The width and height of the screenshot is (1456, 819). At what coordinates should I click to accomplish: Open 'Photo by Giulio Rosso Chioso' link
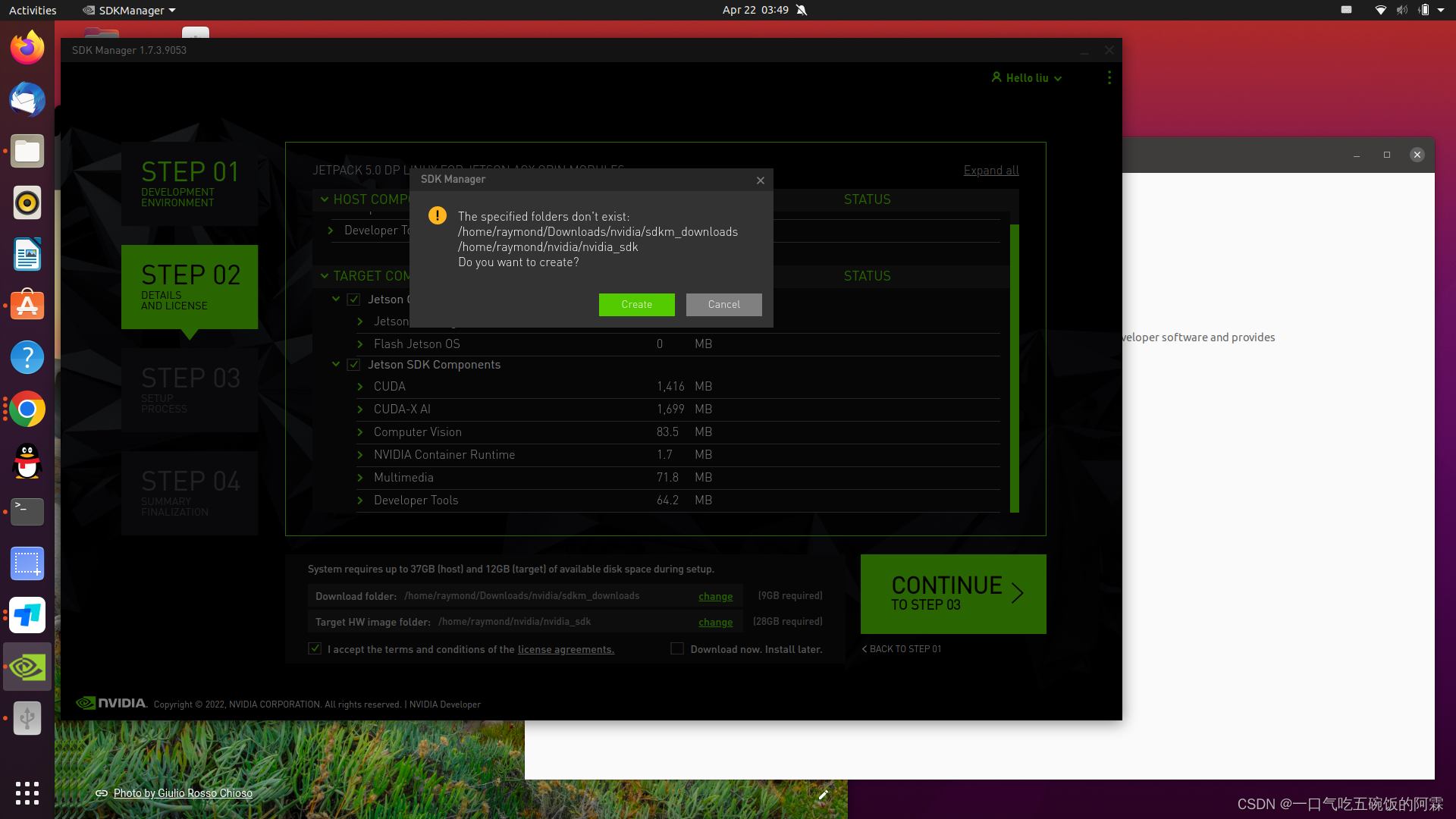pos(183,793)
